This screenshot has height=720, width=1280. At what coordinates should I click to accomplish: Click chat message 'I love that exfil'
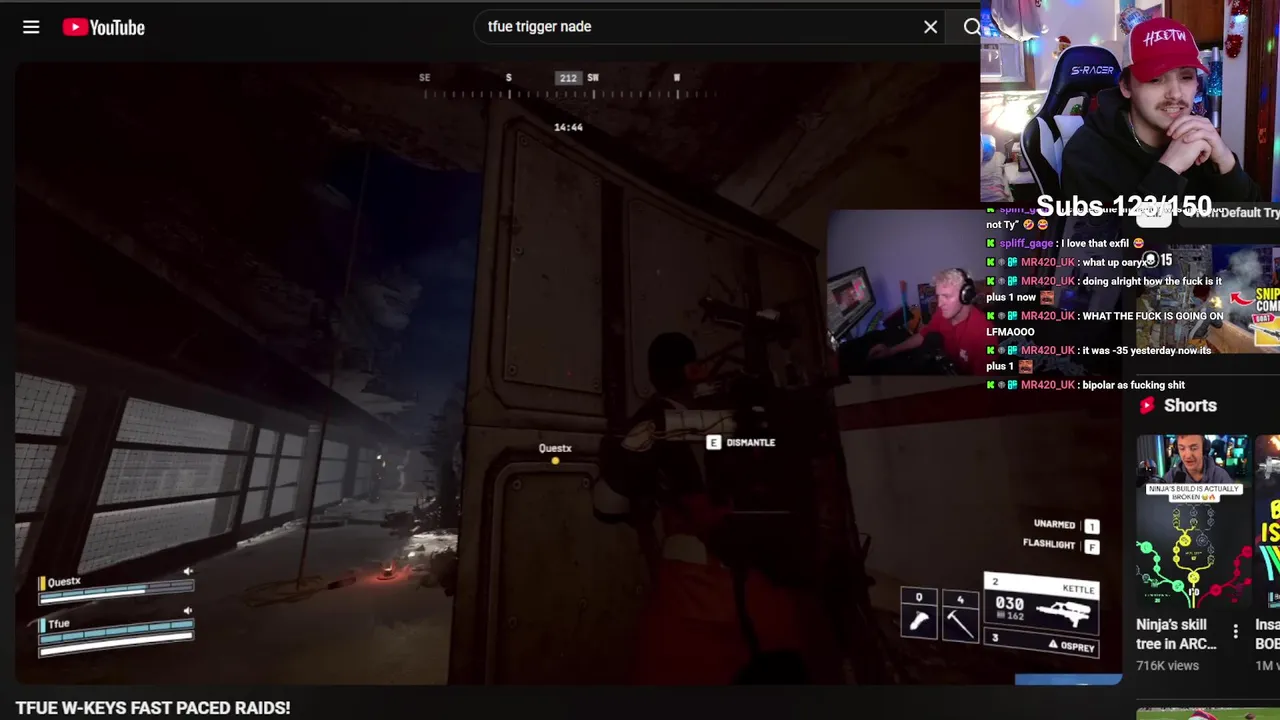click(1103, 243)
